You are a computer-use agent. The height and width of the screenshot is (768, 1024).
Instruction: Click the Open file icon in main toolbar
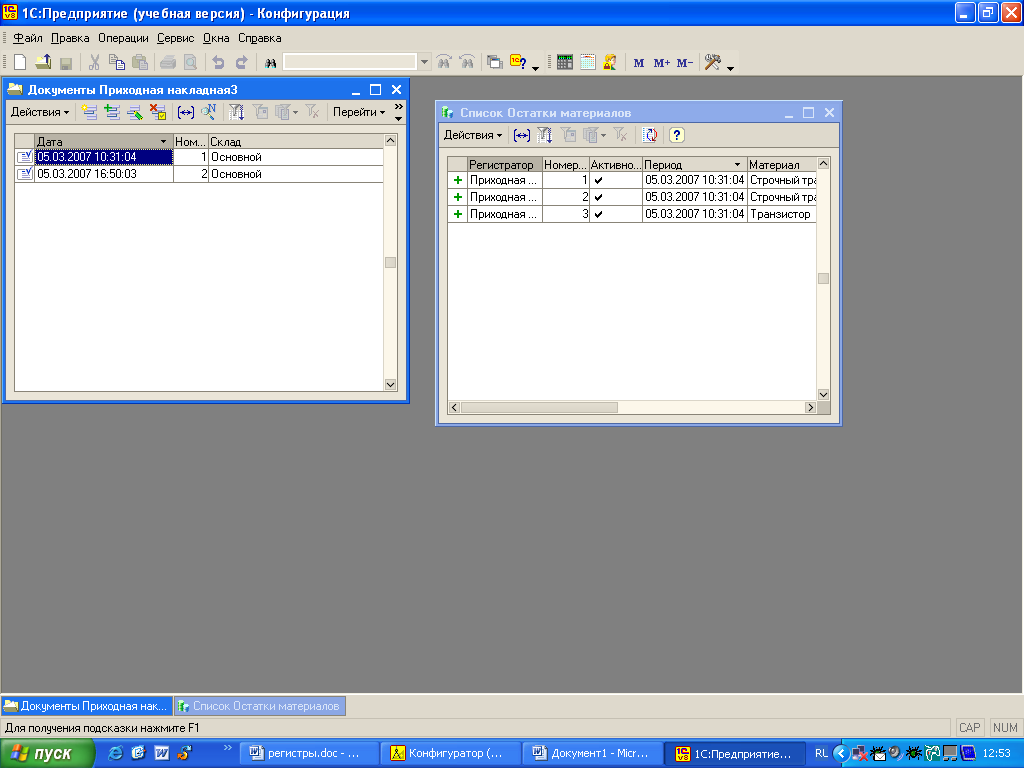pos(43,62)
